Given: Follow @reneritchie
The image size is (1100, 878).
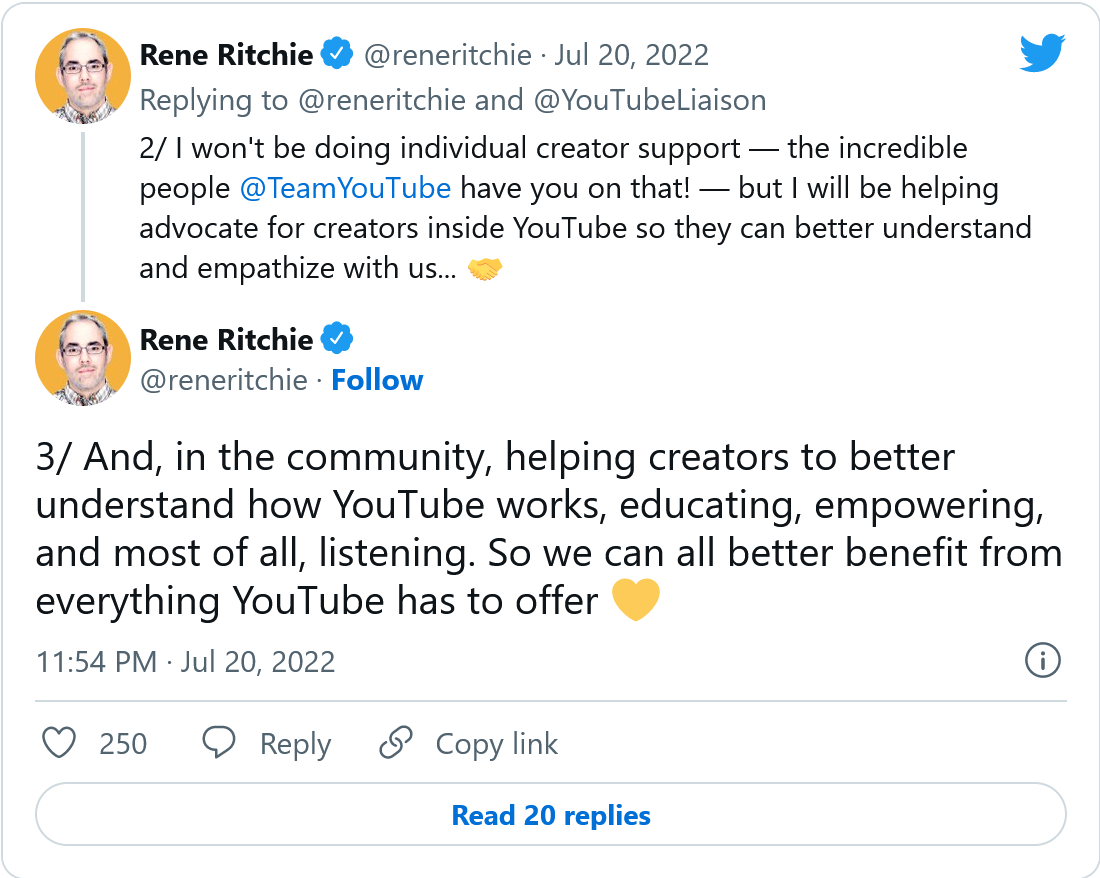Looking at the screenshot, I should coord(377,380).
